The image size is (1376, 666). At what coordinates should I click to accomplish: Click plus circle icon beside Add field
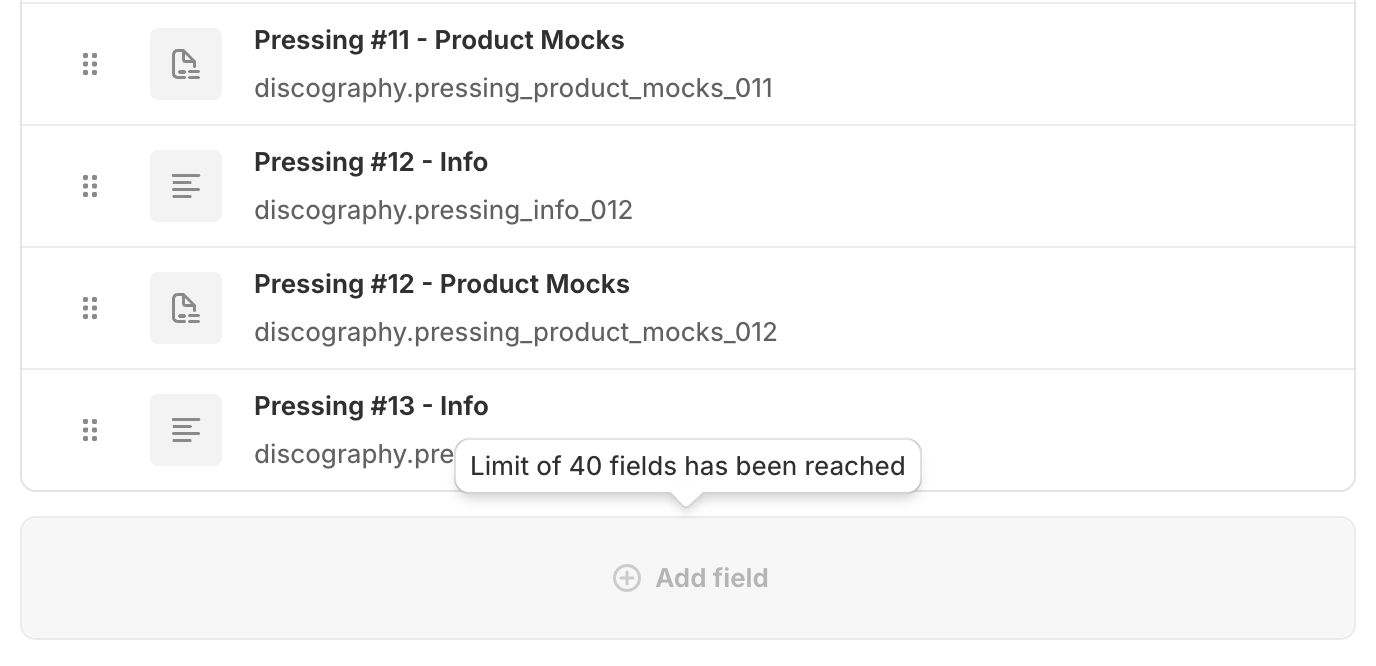(x=626, y=578)
